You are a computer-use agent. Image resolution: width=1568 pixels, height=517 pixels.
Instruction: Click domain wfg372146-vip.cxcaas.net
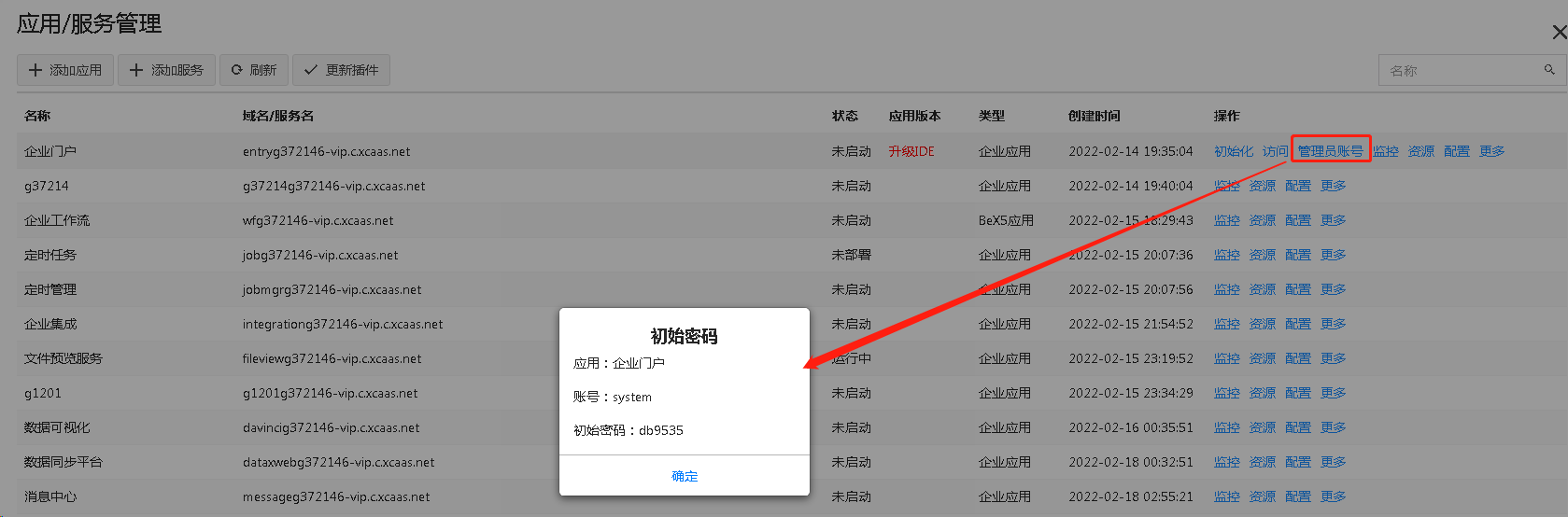pos(318,220)
